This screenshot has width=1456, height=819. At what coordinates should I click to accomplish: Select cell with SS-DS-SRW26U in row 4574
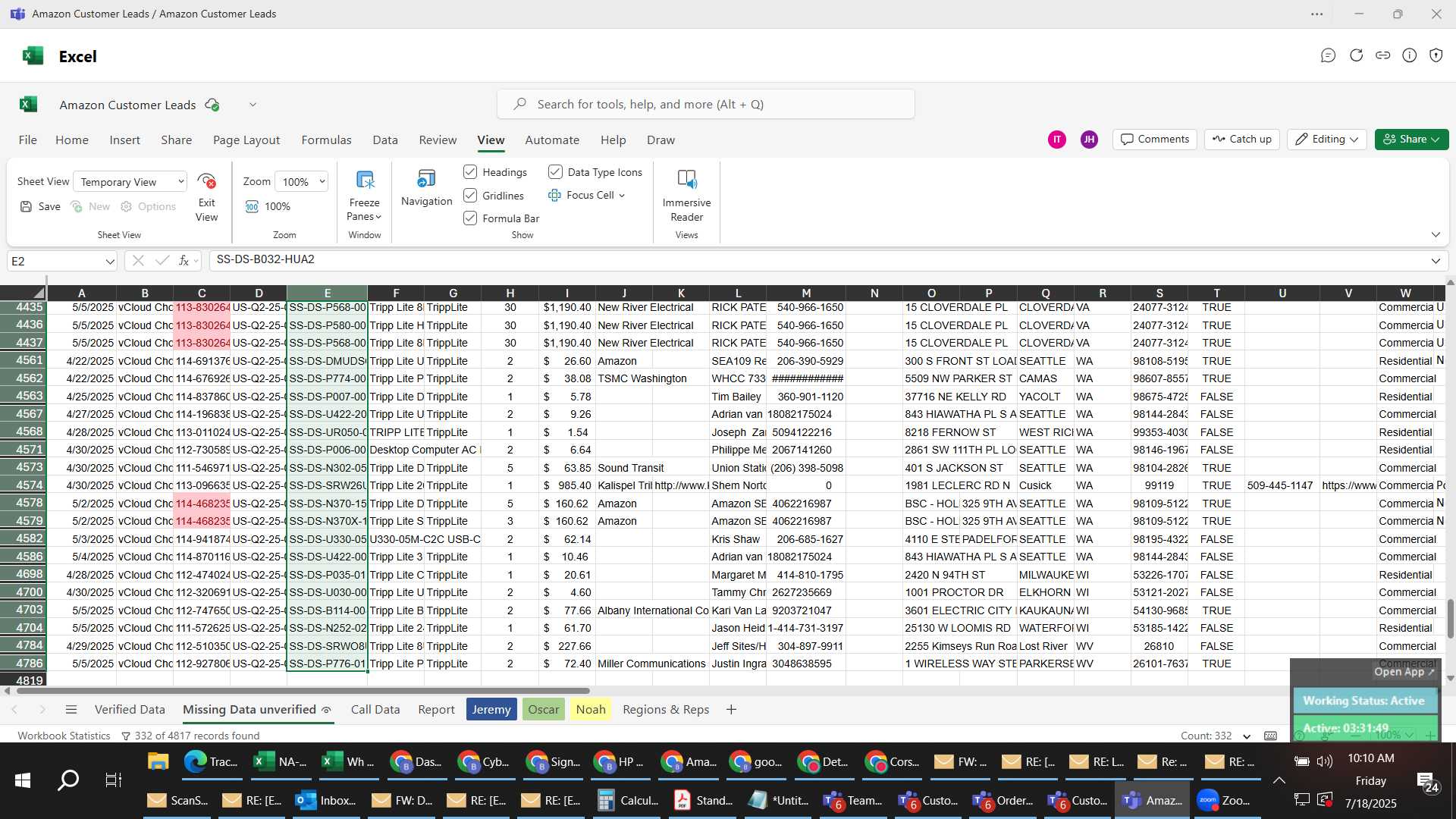pyautogui.click(x=327, y=486)
